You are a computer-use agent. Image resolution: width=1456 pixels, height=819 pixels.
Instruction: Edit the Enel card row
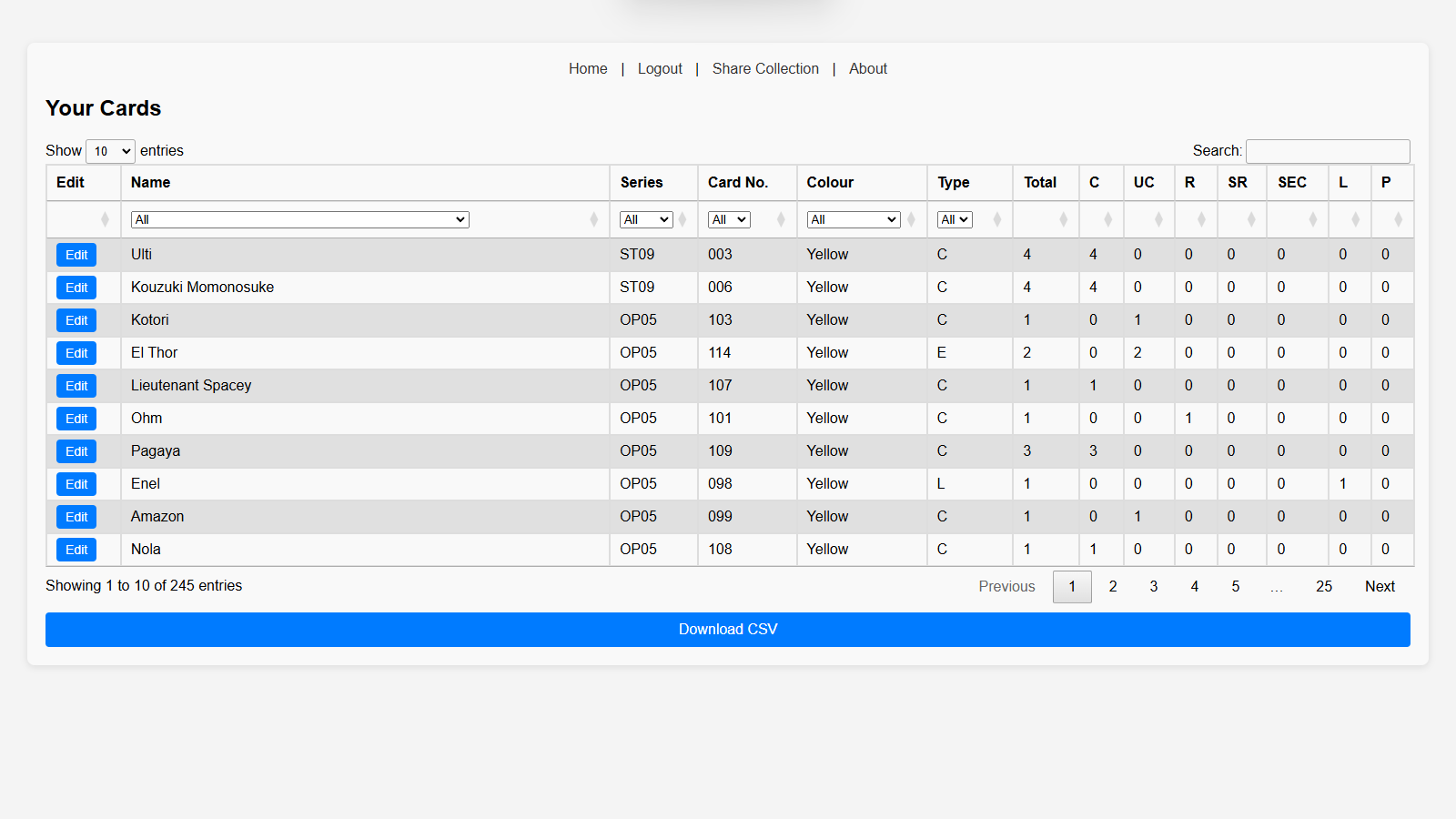pos(76,484)
